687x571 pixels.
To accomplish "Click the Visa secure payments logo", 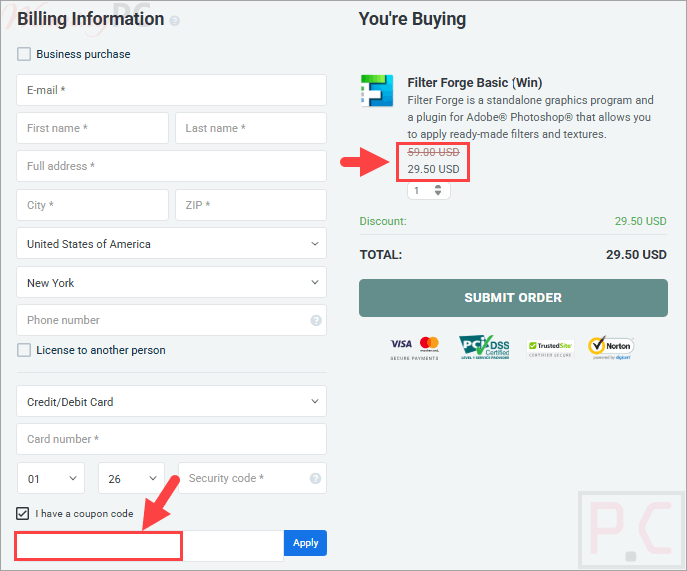I will 401,344.
